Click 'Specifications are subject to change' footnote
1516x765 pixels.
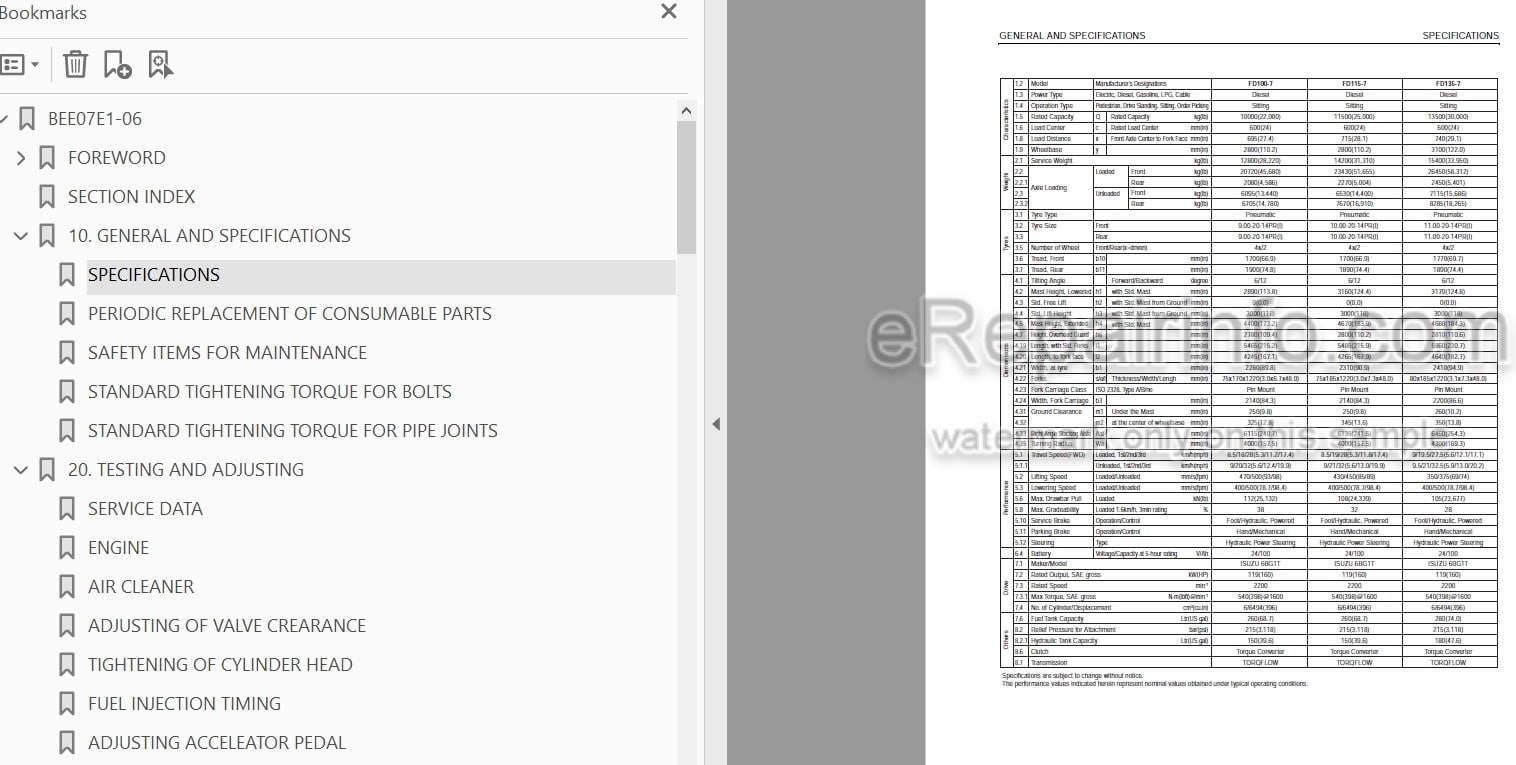[1072, 676]
